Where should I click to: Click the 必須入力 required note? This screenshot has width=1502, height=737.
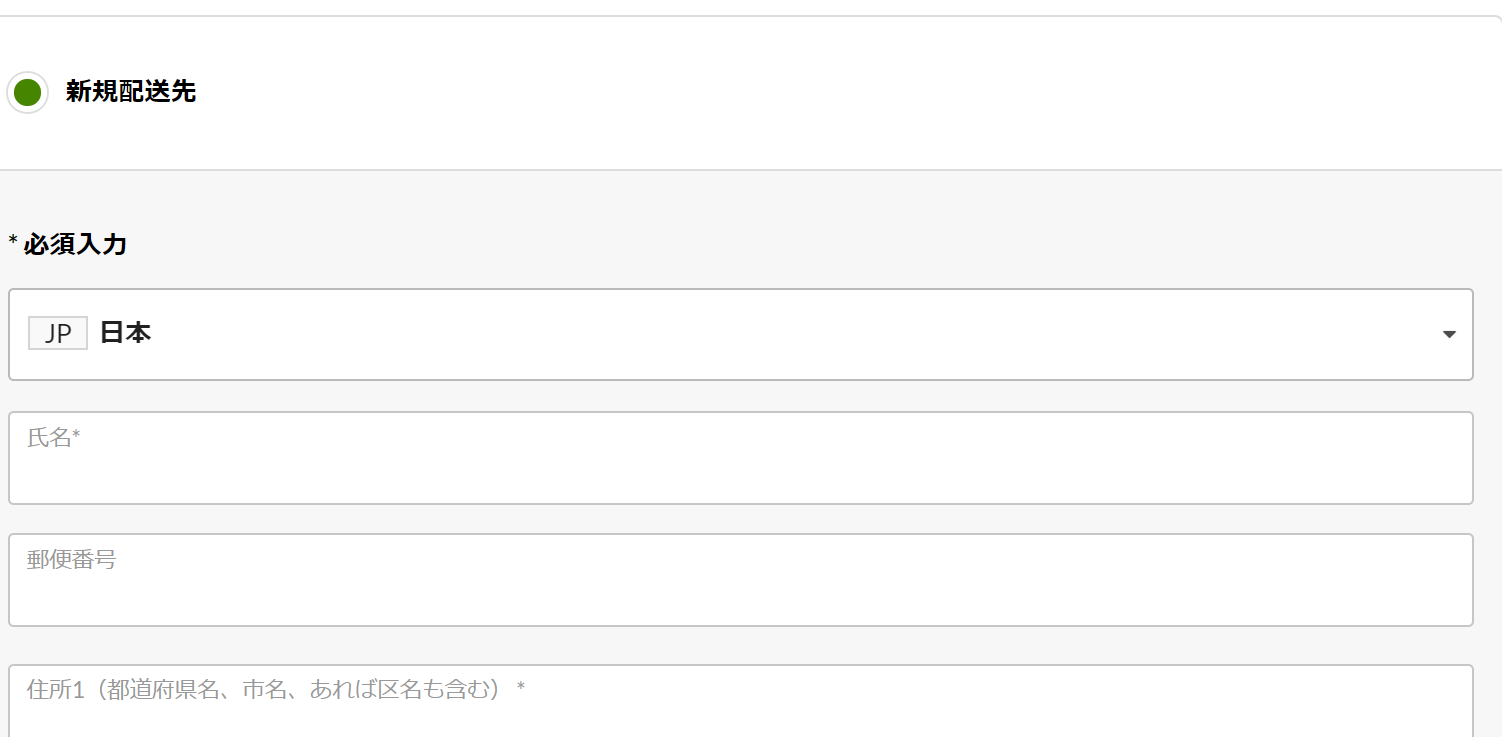(x=75, y=244)
